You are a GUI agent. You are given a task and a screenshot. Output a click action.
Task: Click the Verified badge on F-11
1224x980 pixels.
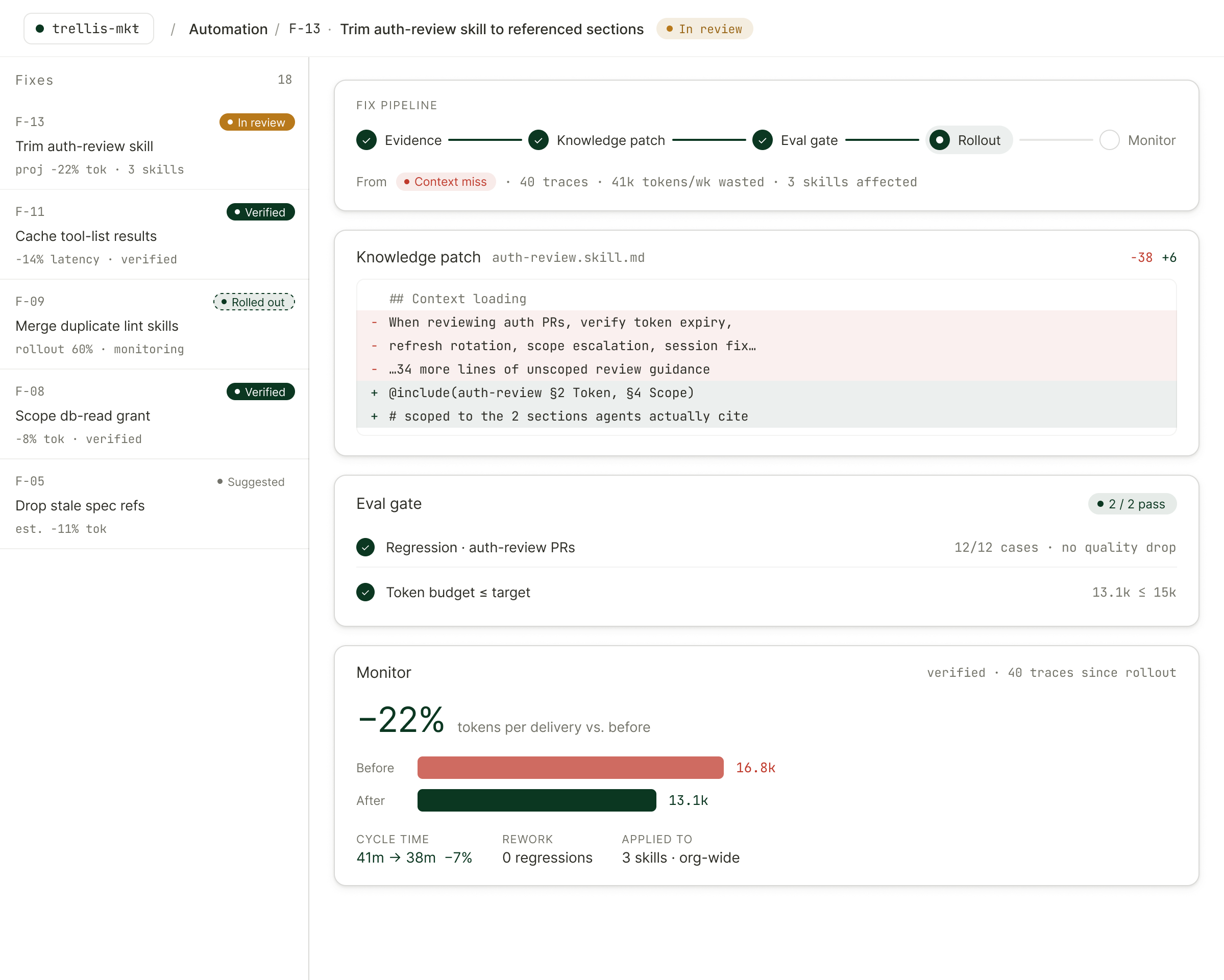261,212
